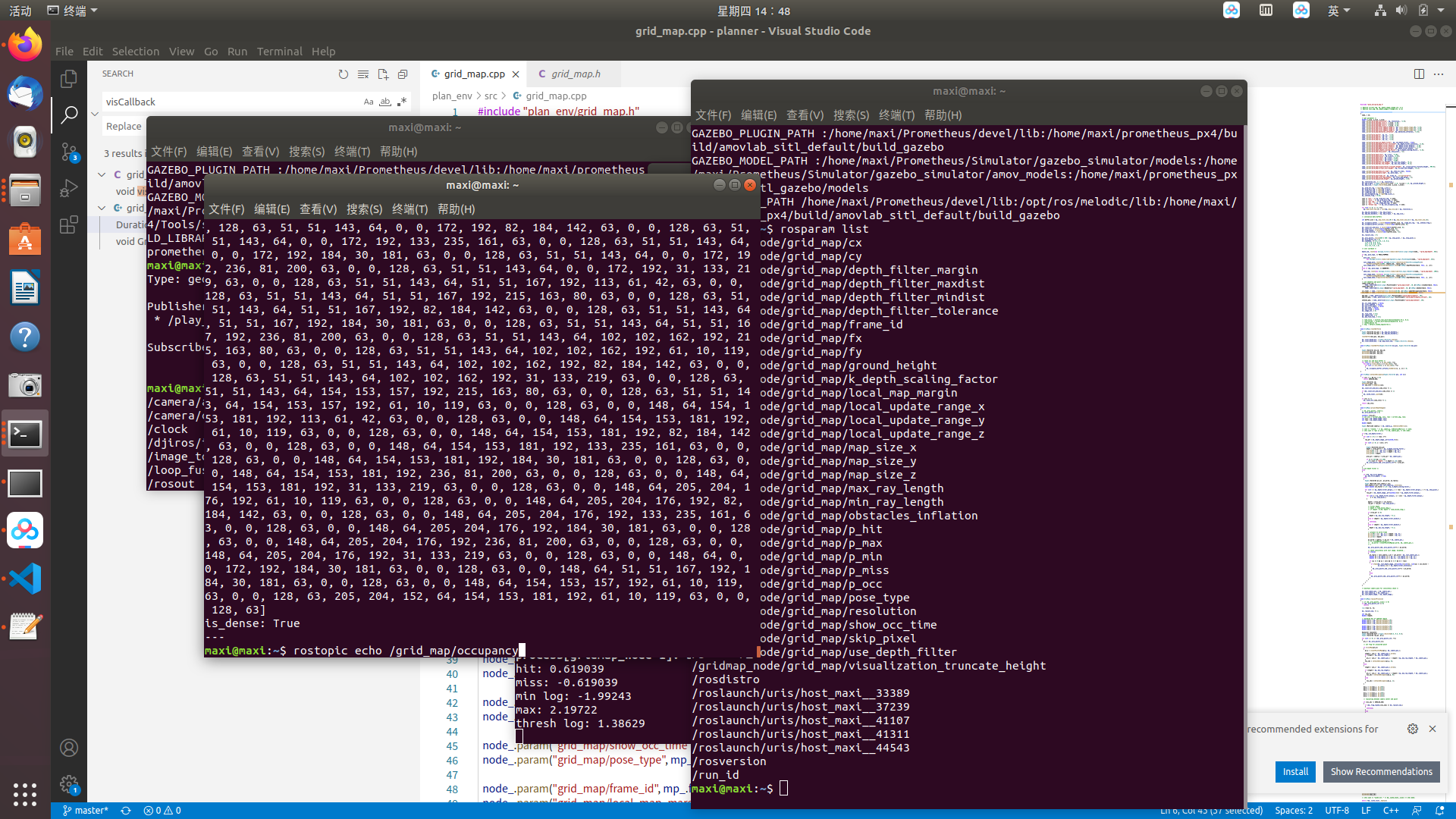Open the Extensions view in sidebar
Viewport: 1456px width, 819px height.
click(x=69, y=225)
